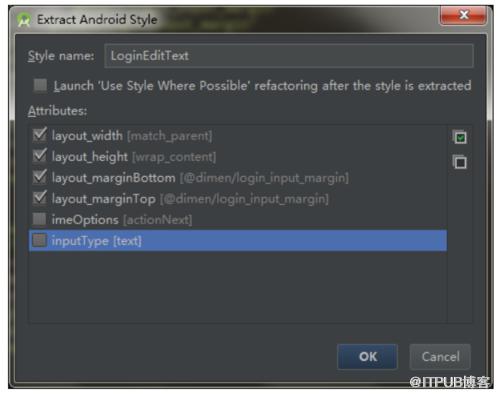The height and width of the screenshot is (397, 500).
Task: Uncheck the layout_marginTop attribute checkbox
Action: tap(40, 198)
